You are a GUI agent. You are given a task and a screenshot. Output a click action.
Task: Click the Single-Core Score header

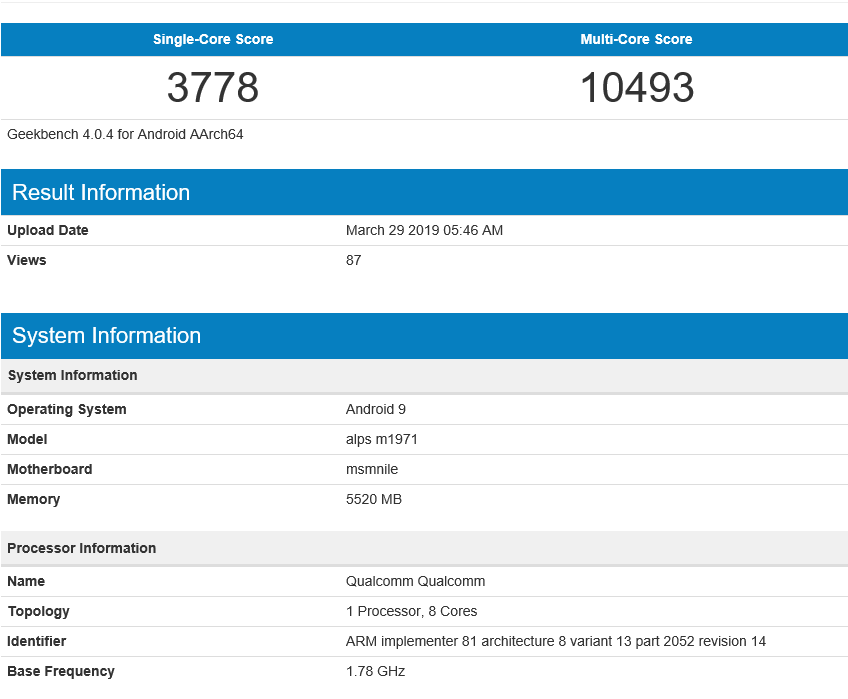[x=213, y=40]
